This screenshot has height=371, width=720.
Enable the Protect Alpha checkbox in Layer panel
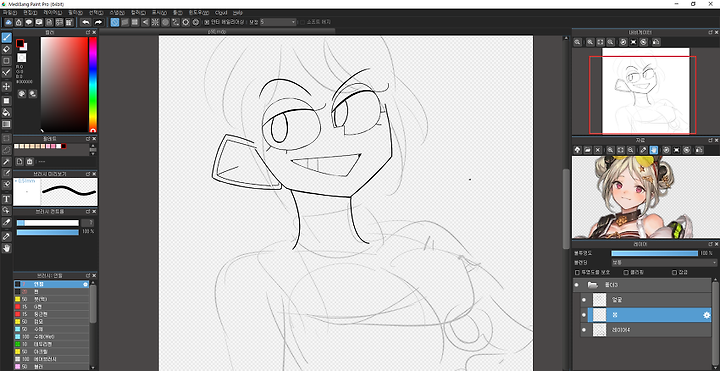pos(577,272)
